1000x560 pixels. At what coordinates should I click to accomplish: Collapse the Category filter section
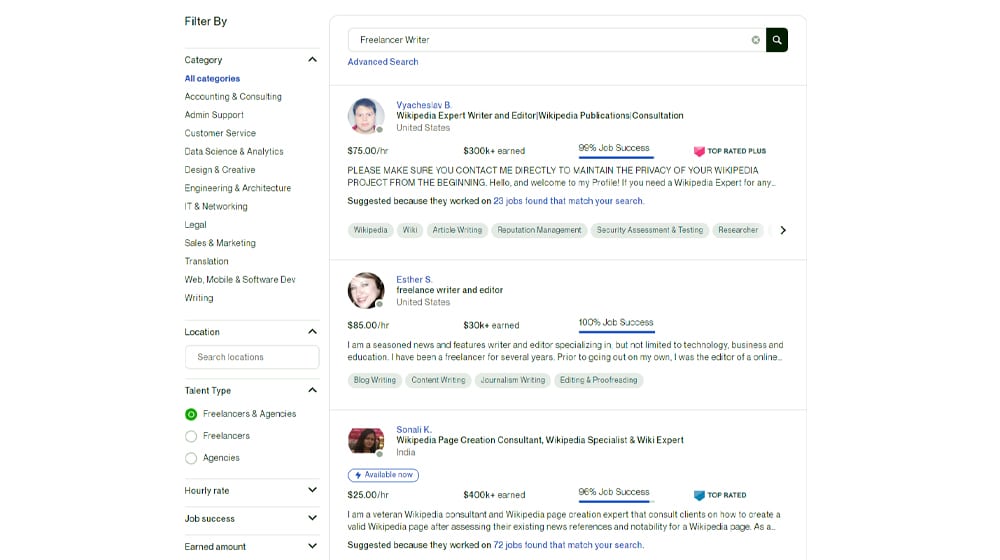click(x=312, y=60)
